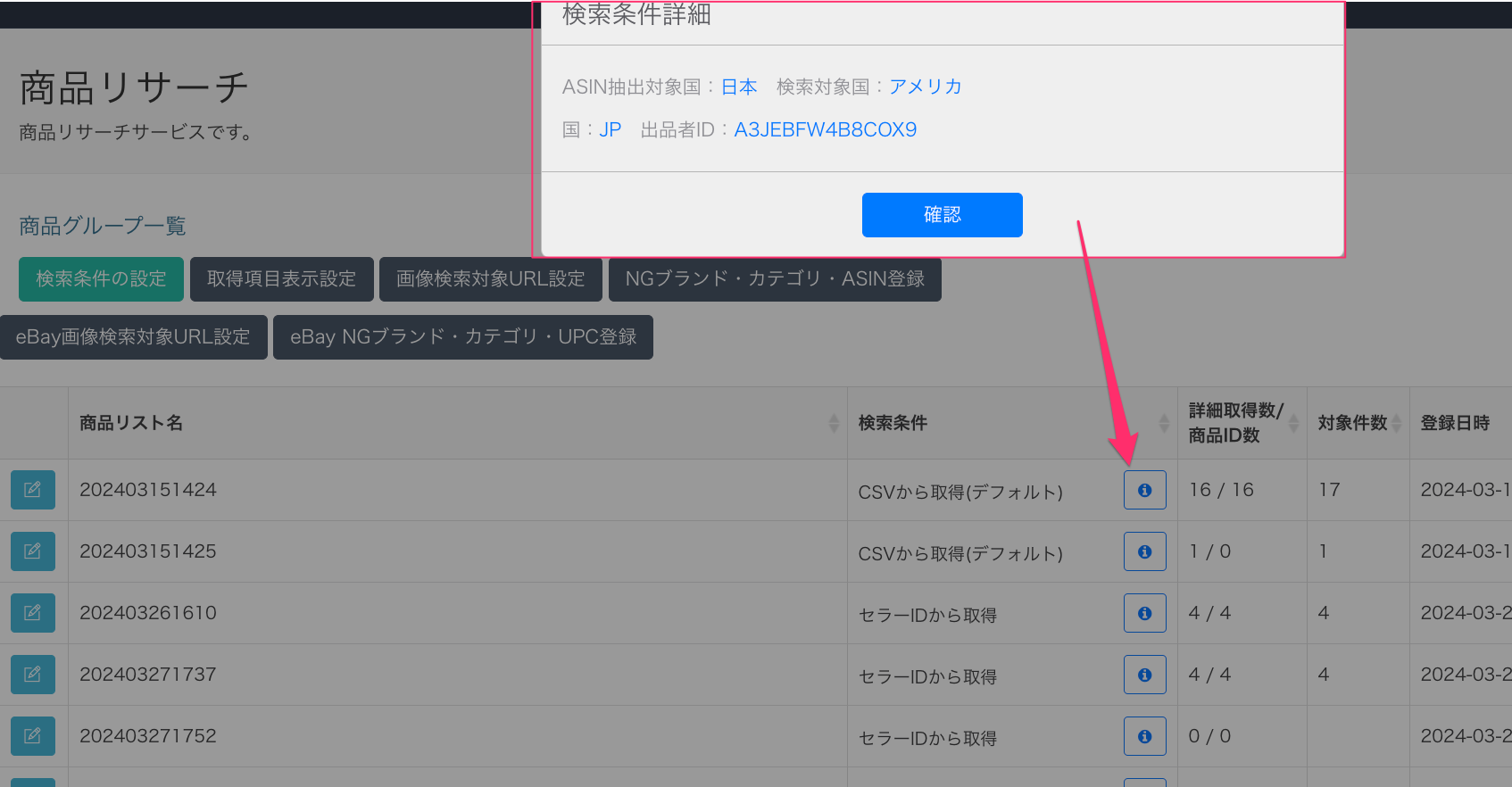1512x787 pixels.
Task: Click 対象件数 value 17
Action: pyautogui.click(x=1329, y=490)
